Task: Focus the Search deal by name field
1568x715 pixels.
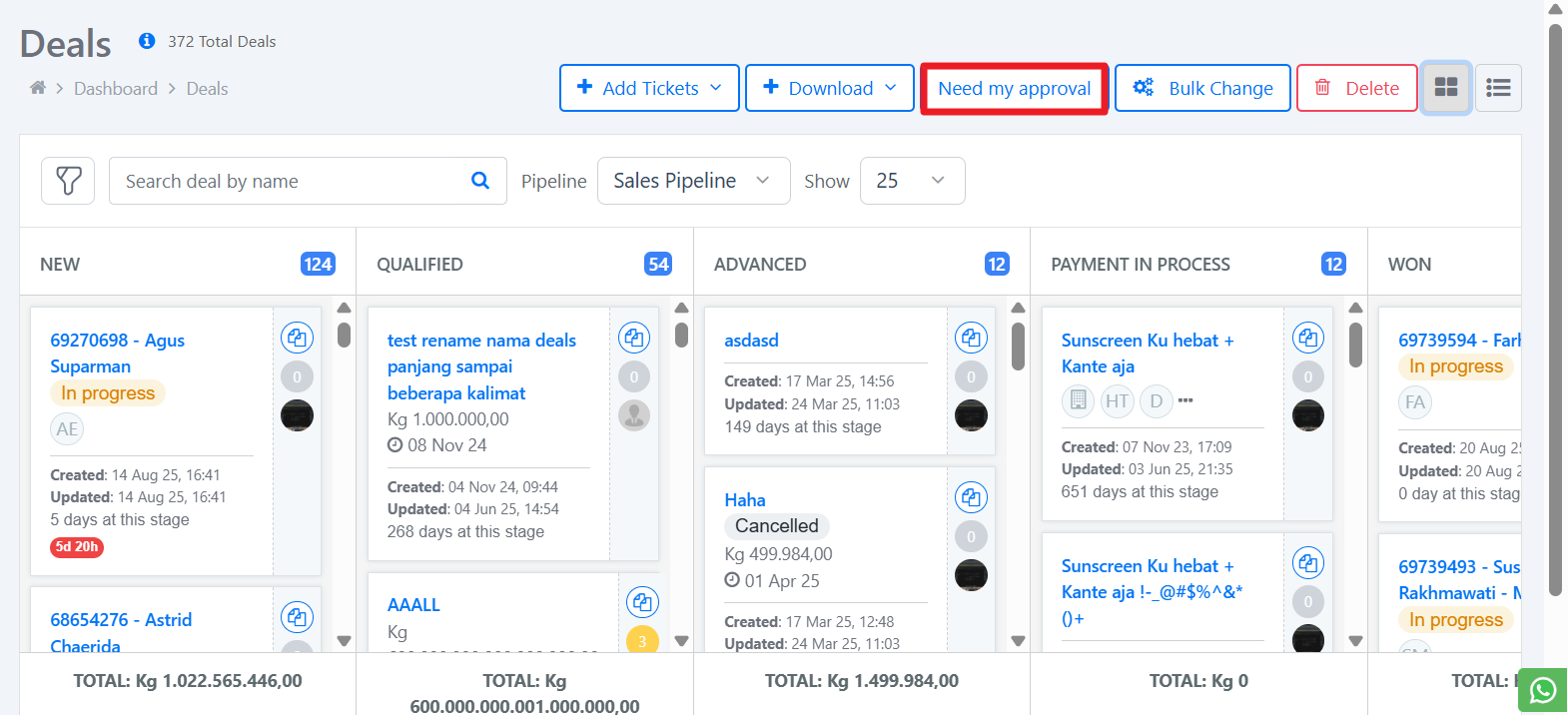Action: pos(290,181)
